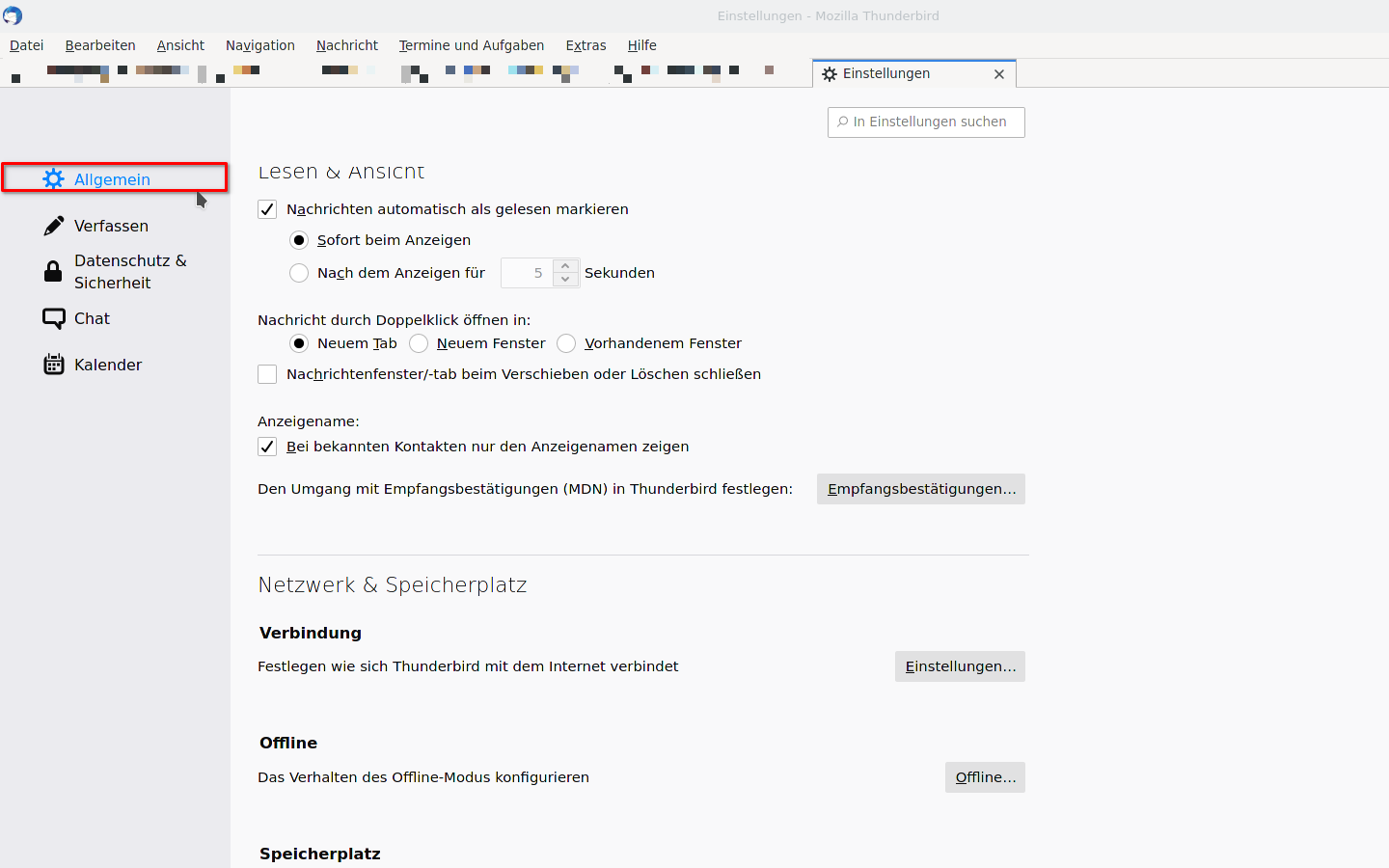Click the Thunderbird logo in the title bar

[x=13, y=15]
